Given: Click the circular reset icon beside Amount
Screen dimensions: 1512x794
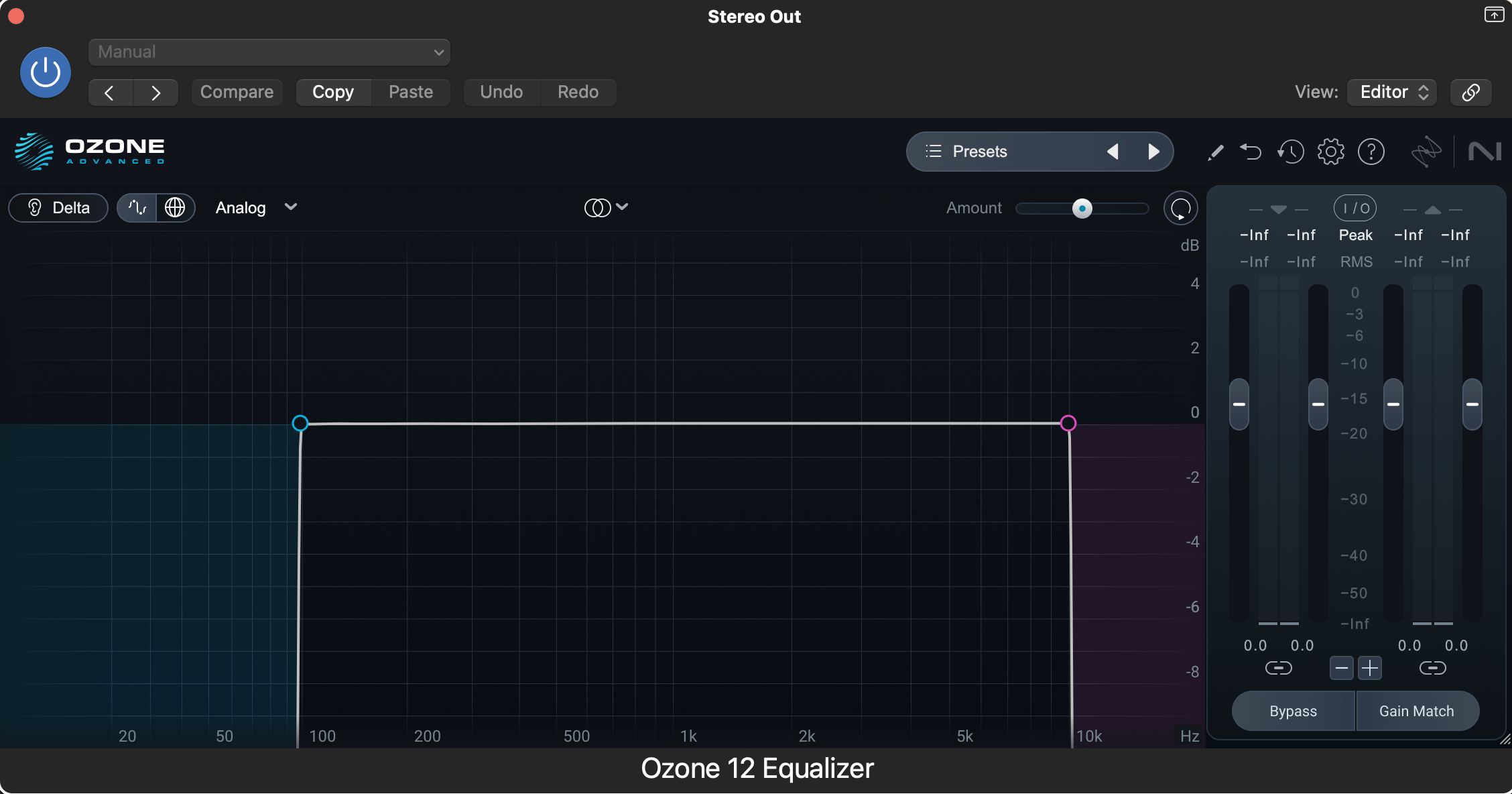Looking at the screenshot, I should coord(1180,209).
